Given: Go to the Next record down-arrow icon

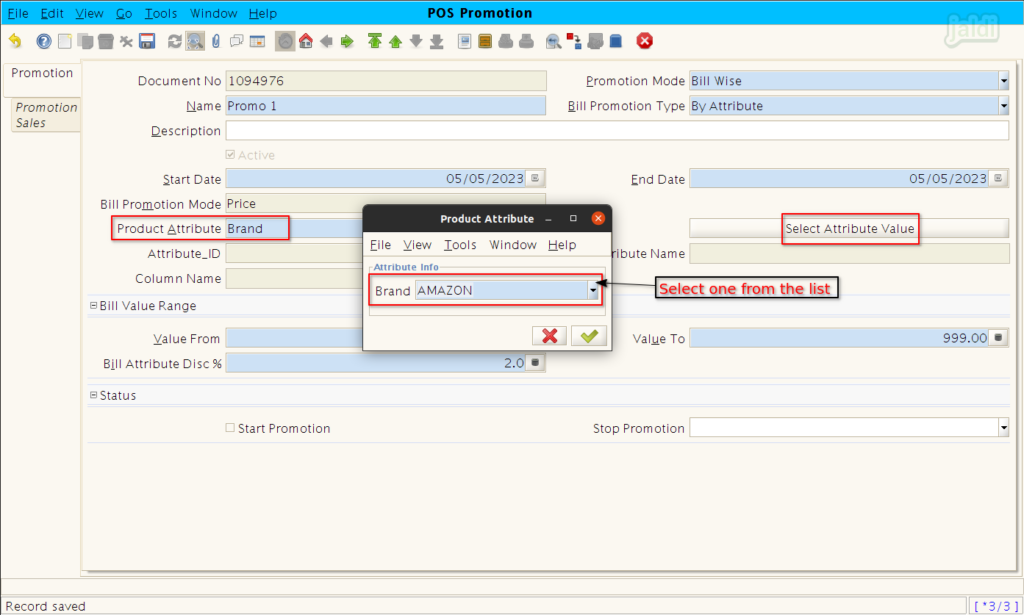Looking at the screenshot, I should [x=416, y=41].
